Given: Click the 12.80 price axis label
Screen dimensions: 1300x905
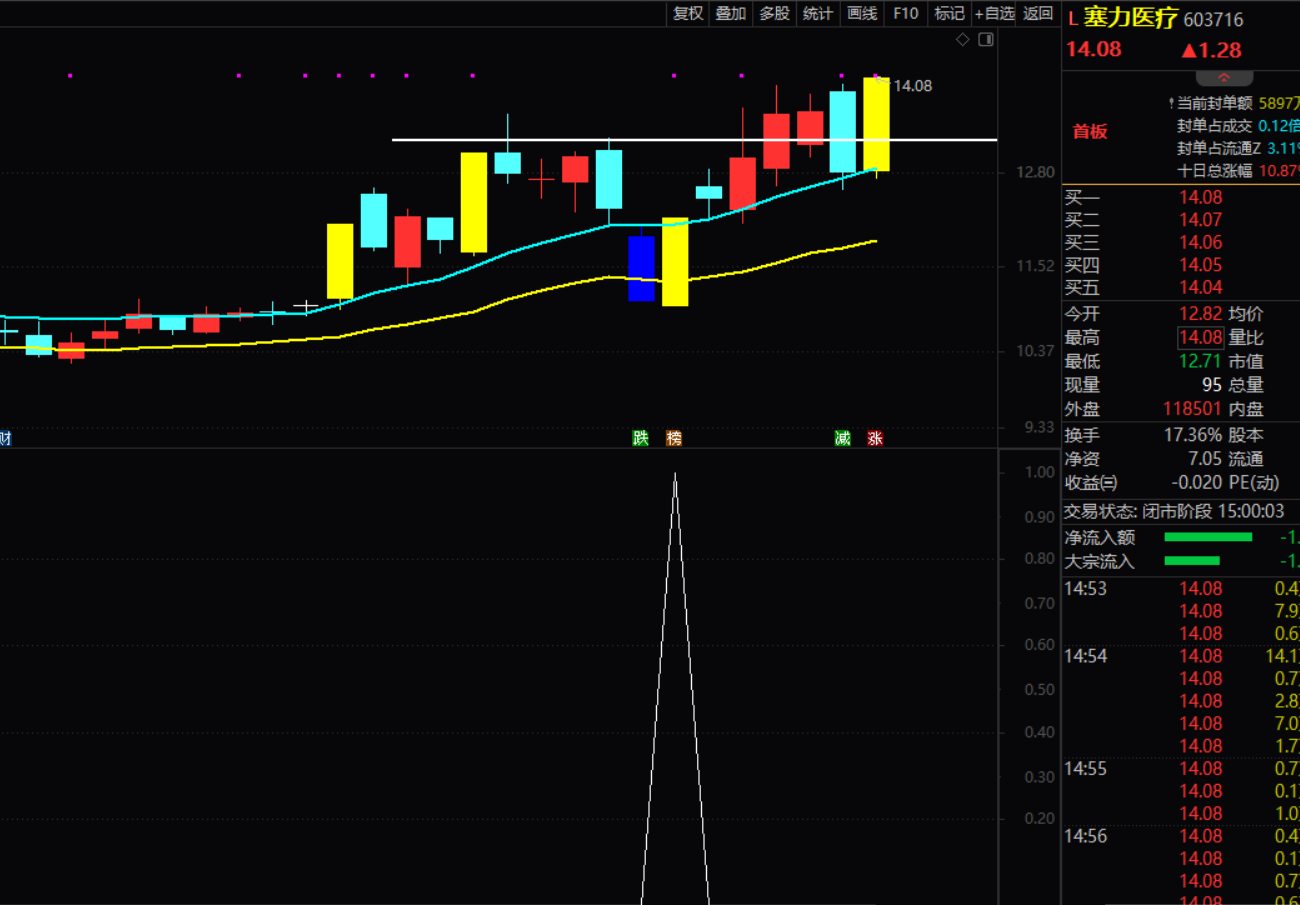Looking at the screenshot, I should 1035,172.
